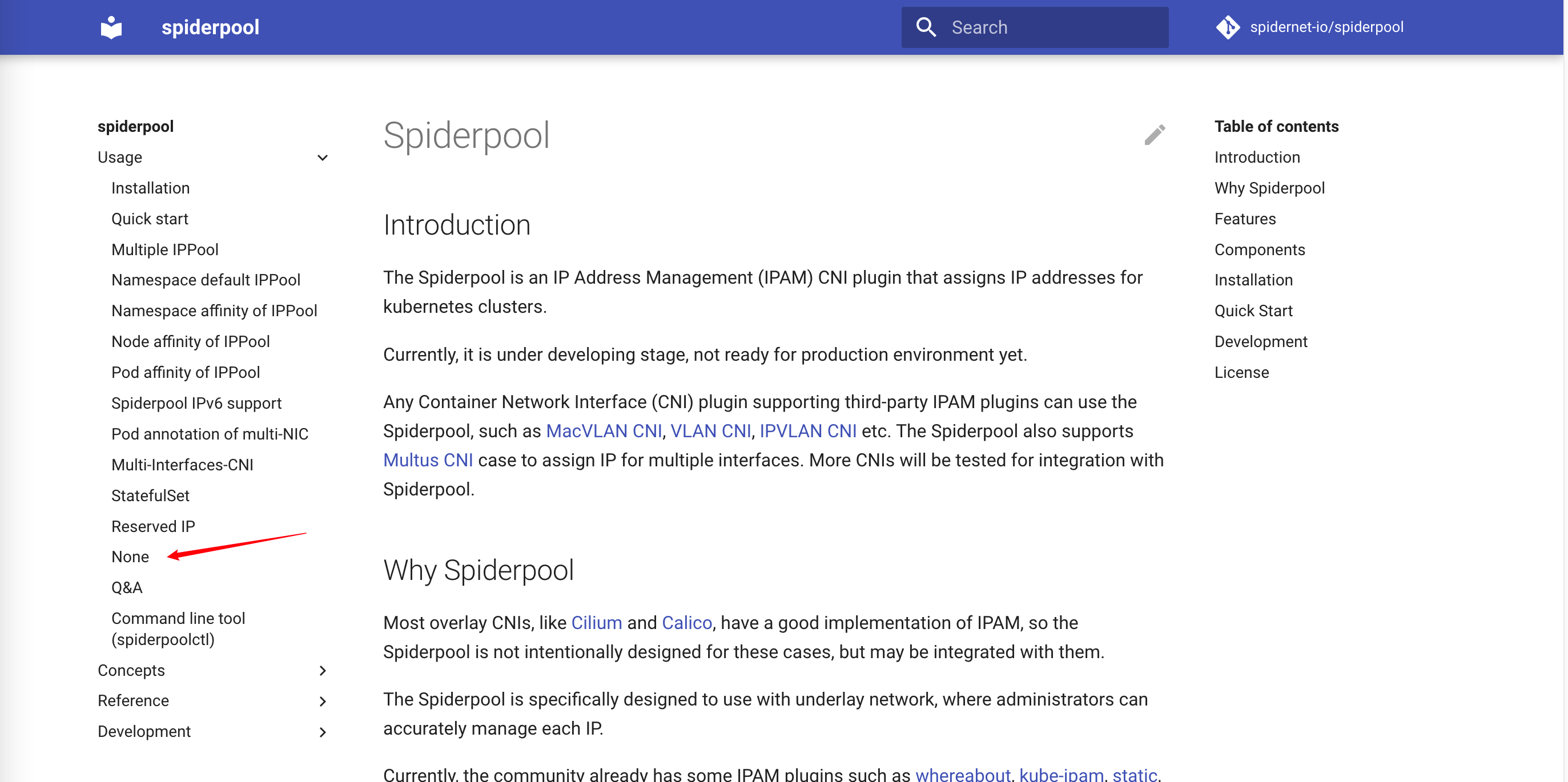Viewport: 1568px width, 782px height.
Task: Collapse the Usage section in the sidebar
Action: pyautogui.click(x=323, y=157)
